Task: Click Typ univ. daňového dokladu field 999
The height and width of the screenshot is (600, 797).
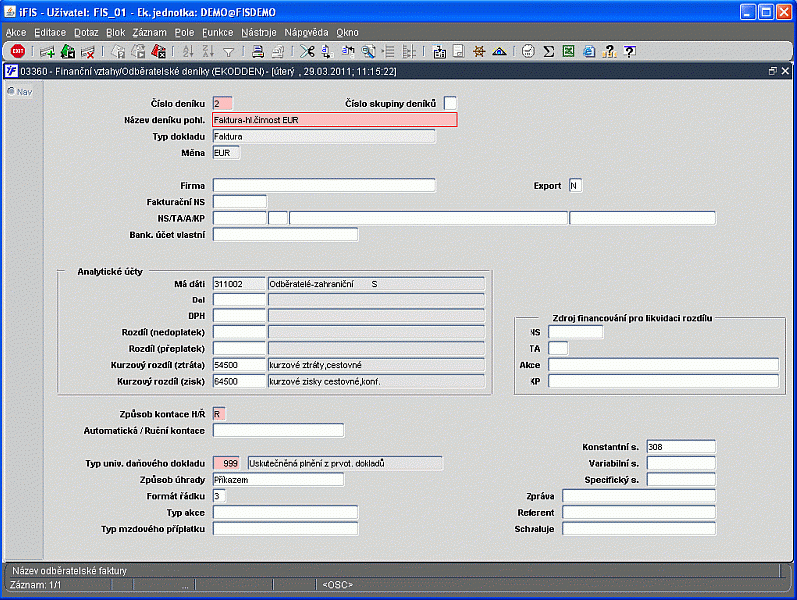Action: pyautogui.click(x=226, y=463)
